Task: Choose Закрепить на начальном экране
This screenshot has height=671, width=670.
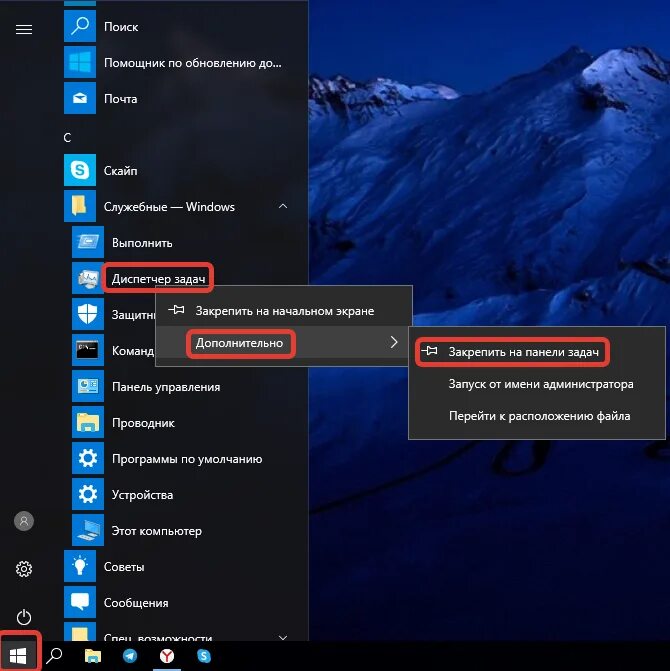Action: point(284,310)
